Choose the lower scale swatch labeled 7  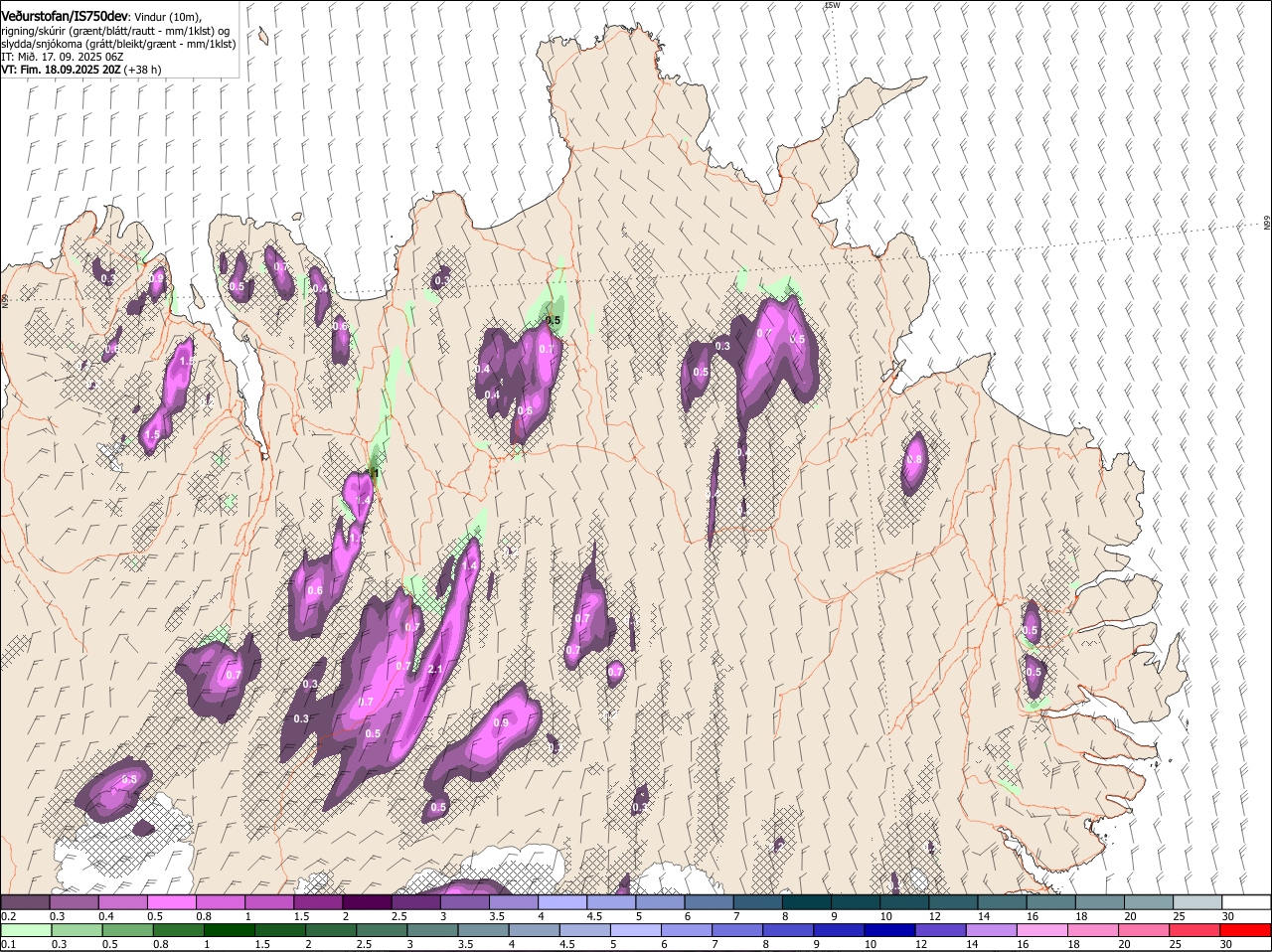(737, 930)
